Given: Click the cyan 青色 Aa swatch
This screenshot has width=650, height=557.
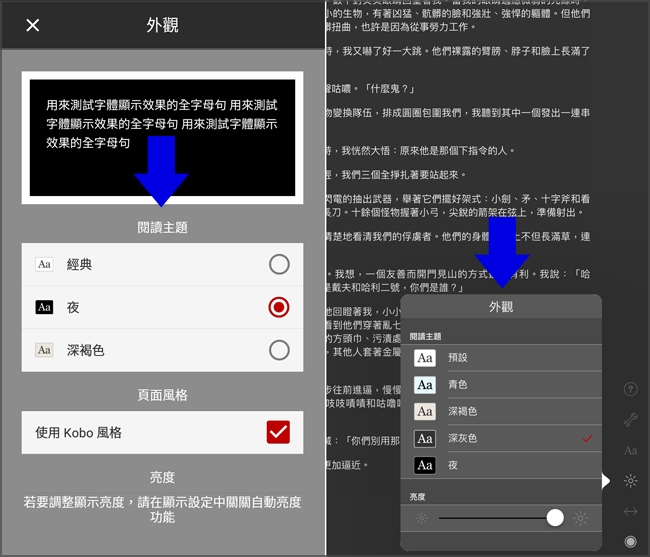Looking at the screenshot, I should (x=425, y=385).
